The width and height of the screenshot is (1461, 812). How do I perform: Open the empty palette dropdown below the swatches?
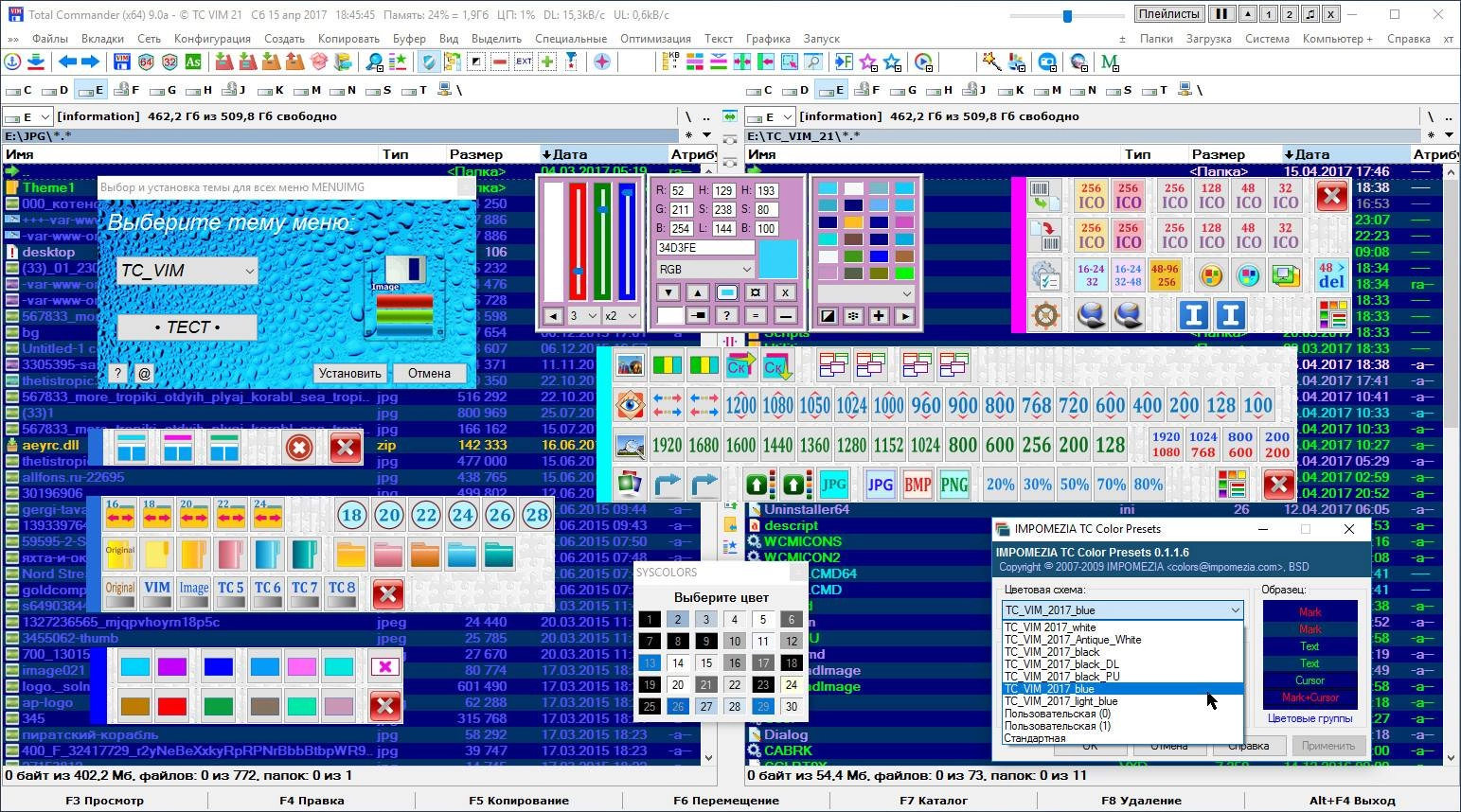865,293
